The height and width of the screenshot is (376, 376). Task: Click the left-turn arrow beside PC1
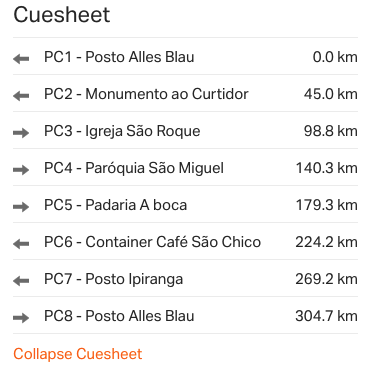(x=21, y=59)
